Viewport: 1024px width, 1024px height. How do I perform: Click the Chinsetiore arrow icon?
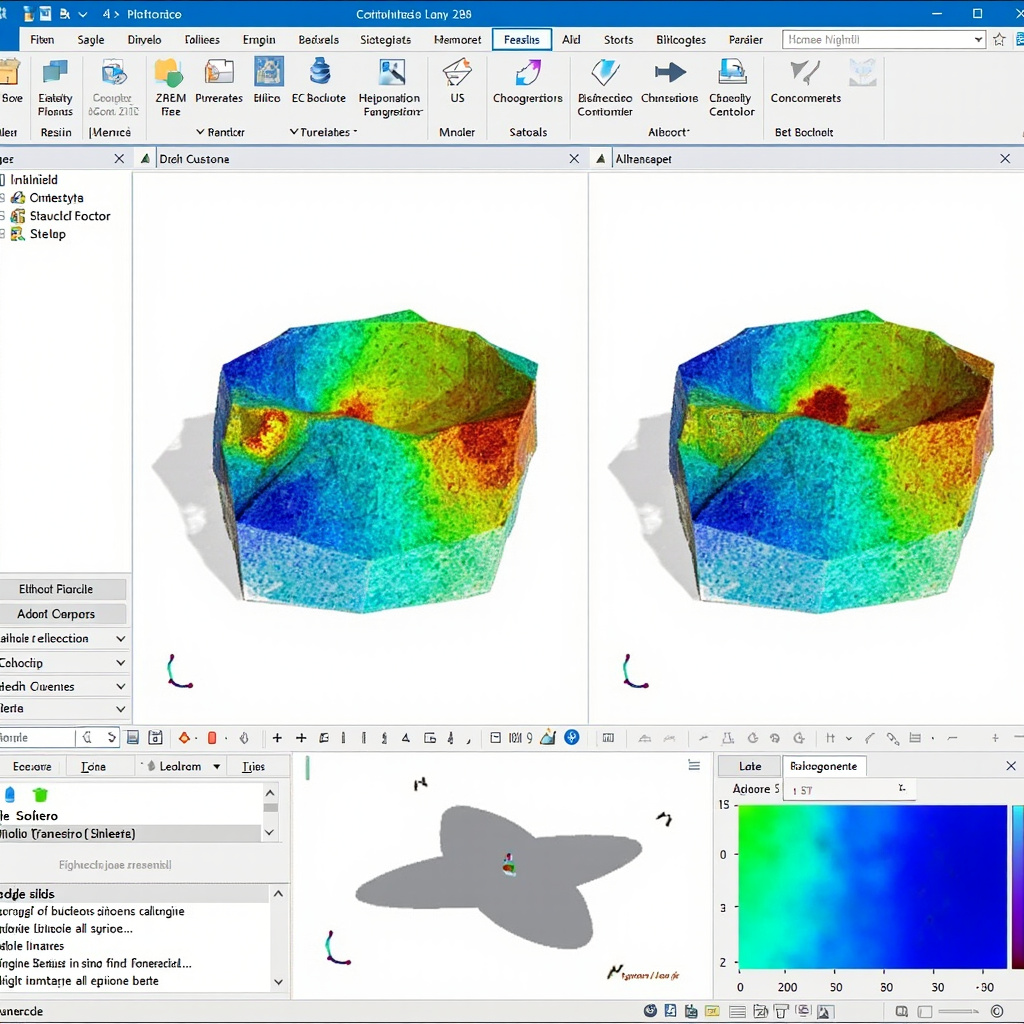[669, 73]
